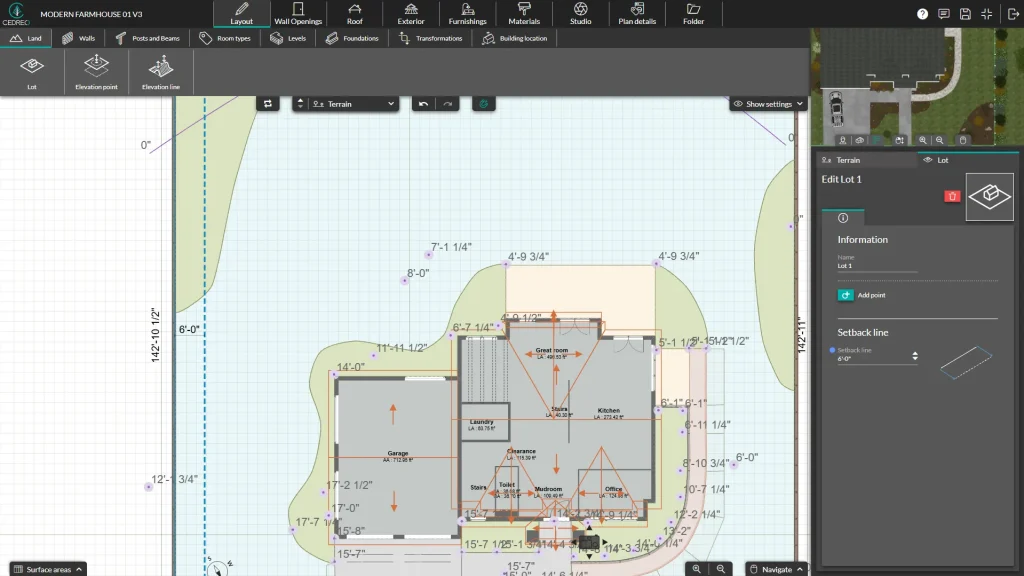This screenshot has height=576, width=1024.
Task: Toggle the green magnet snapping icon
Action: (x=483, y=104)
